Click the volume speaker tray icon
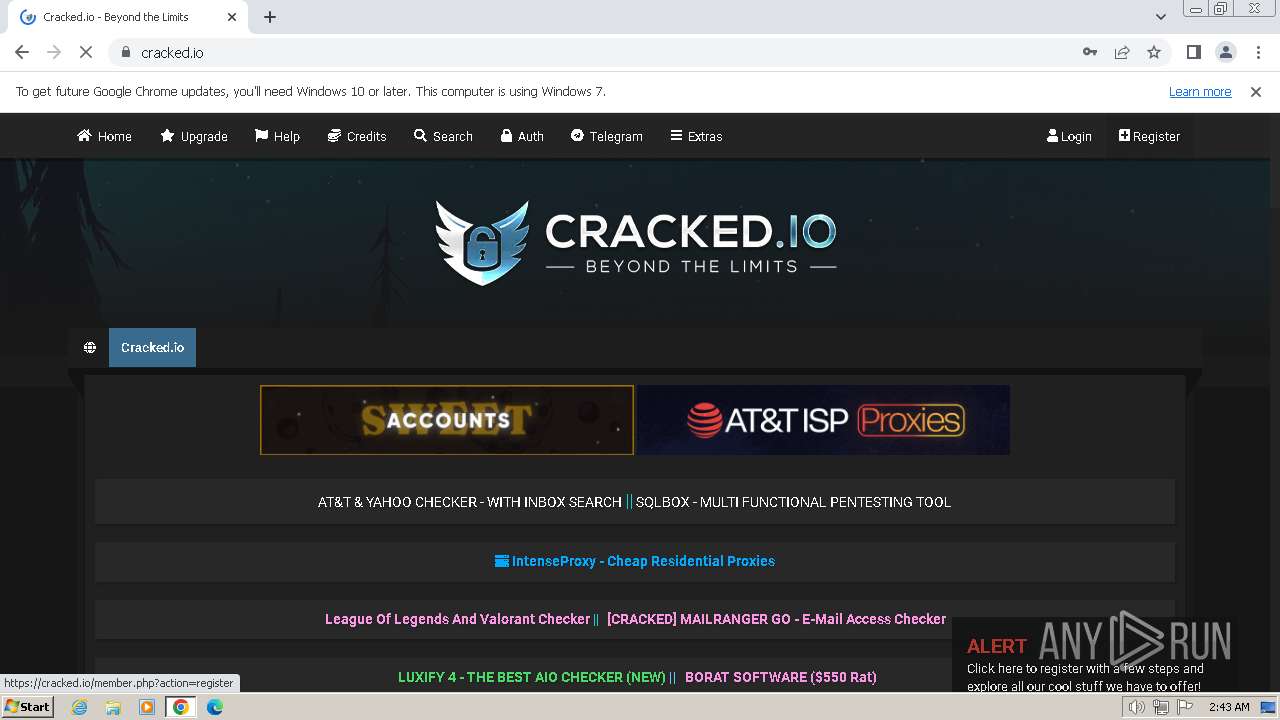Image resolution: width=1280 pixels, height=720 pixels. pos(1136,707)
